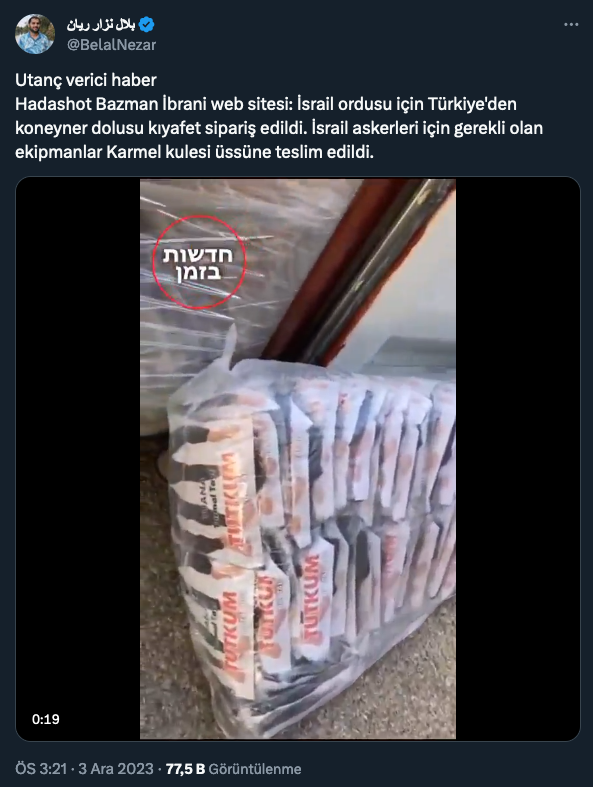
Task: Click the Görüntülenme views label
Action: click(255, 769)
